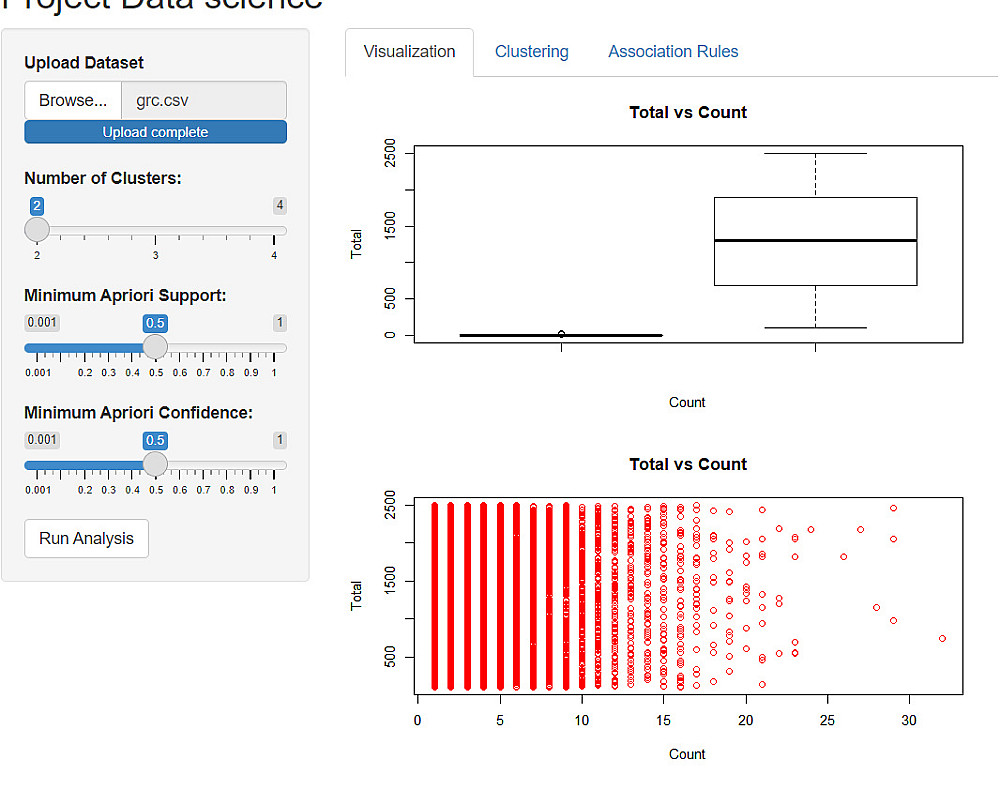Click the Browse... upload button
This screenshot has width=1000, height=790.
click(x=73, y=100)
